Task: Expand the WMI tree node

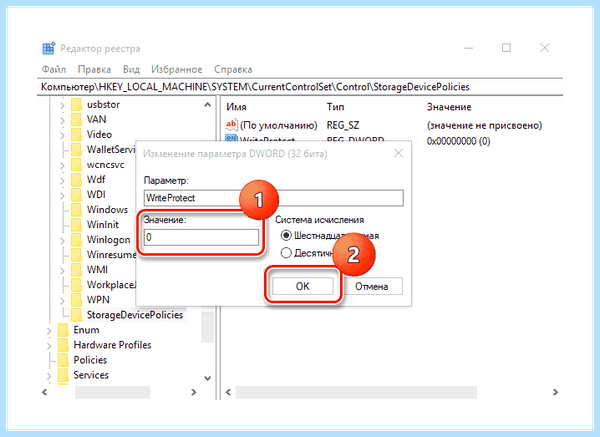Action: (62, 270)
